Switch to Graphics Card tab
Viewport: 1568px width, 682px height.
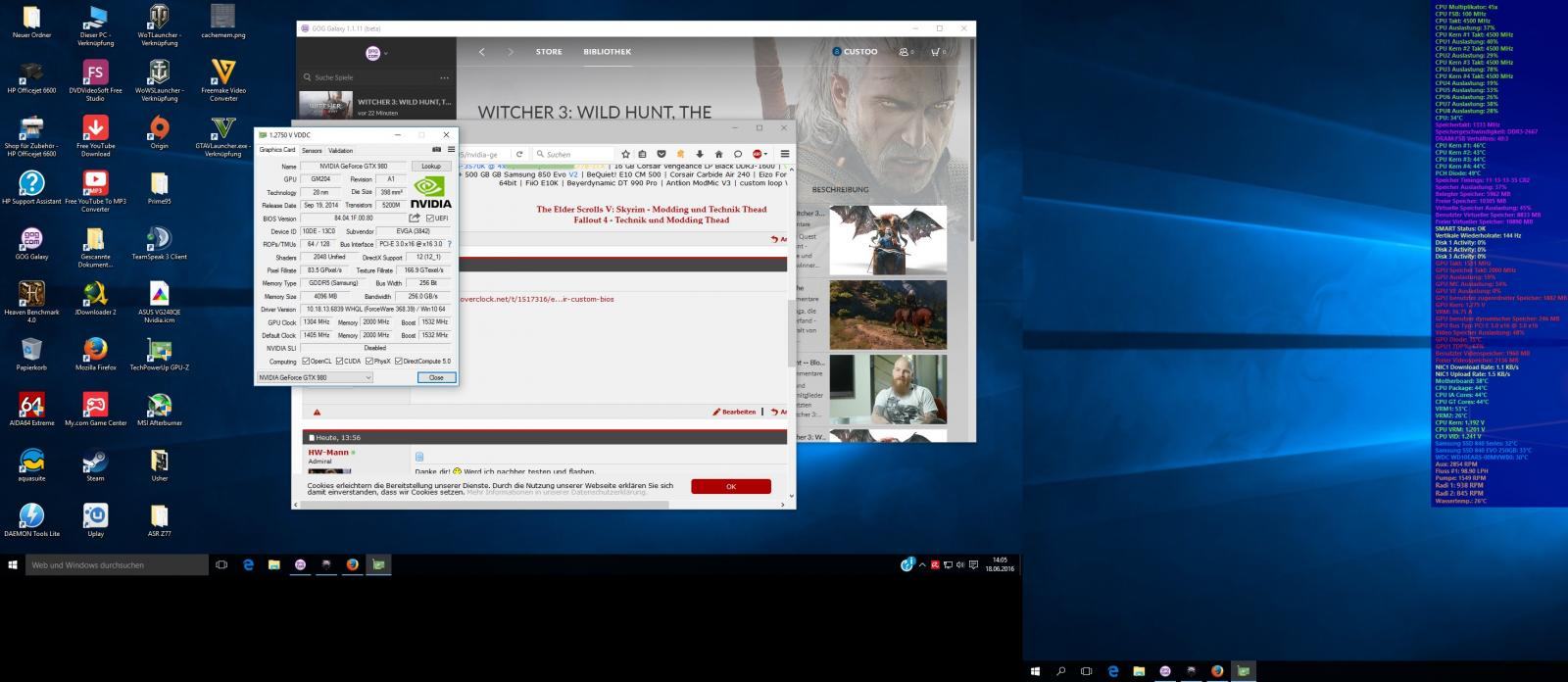tap(277, 150)
